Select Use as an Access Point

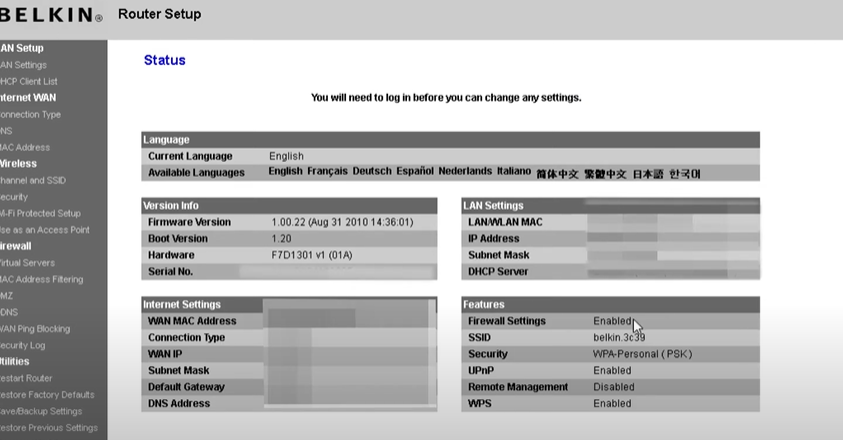pyautogui.click(x=45, y=229)
